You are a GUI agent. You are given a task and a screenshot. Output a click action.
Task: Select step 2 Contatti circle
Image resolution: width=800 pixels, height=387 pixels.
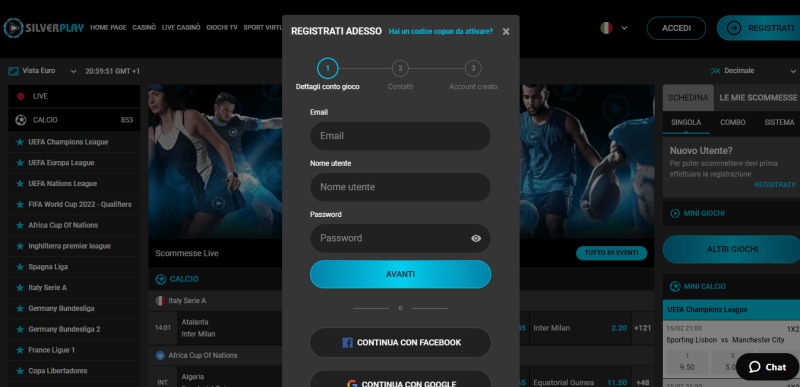coord(401,68)
